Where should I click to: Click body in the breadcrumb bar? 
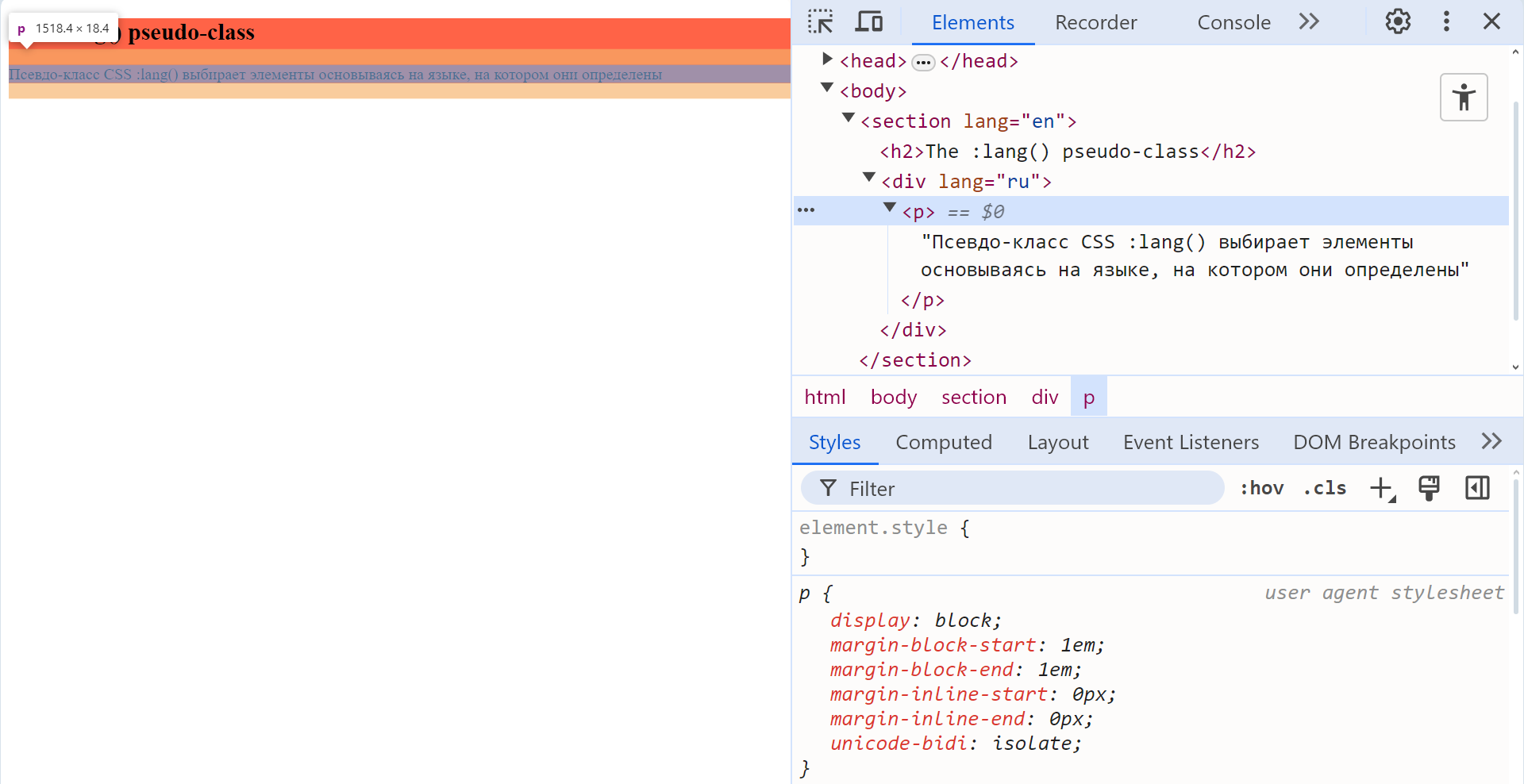click(894, 397)
